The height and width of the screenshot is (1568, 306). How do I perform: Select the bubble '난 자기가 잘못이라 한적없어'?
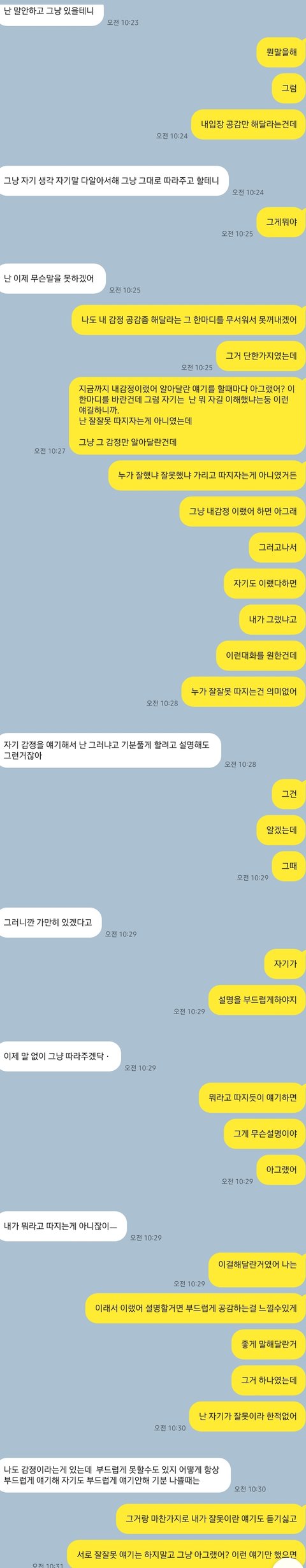pyautogui.click(x=247, y=1416)
